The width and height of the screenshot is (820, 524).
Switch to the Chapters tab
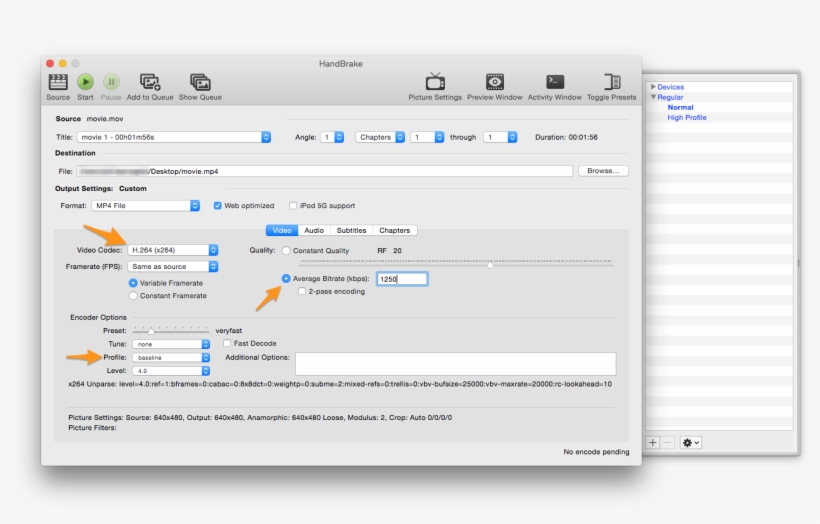point(394,230)
